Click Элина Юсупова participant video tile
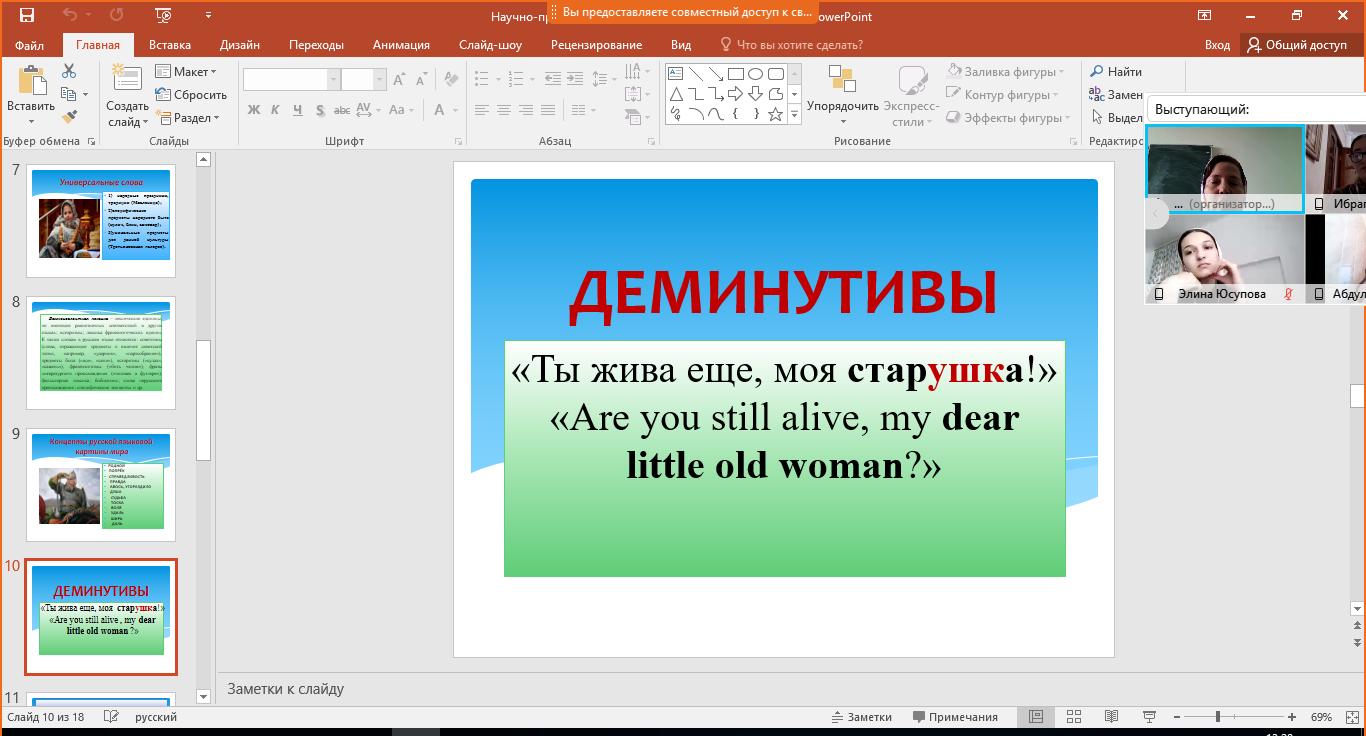 [x=1225, y=259]
